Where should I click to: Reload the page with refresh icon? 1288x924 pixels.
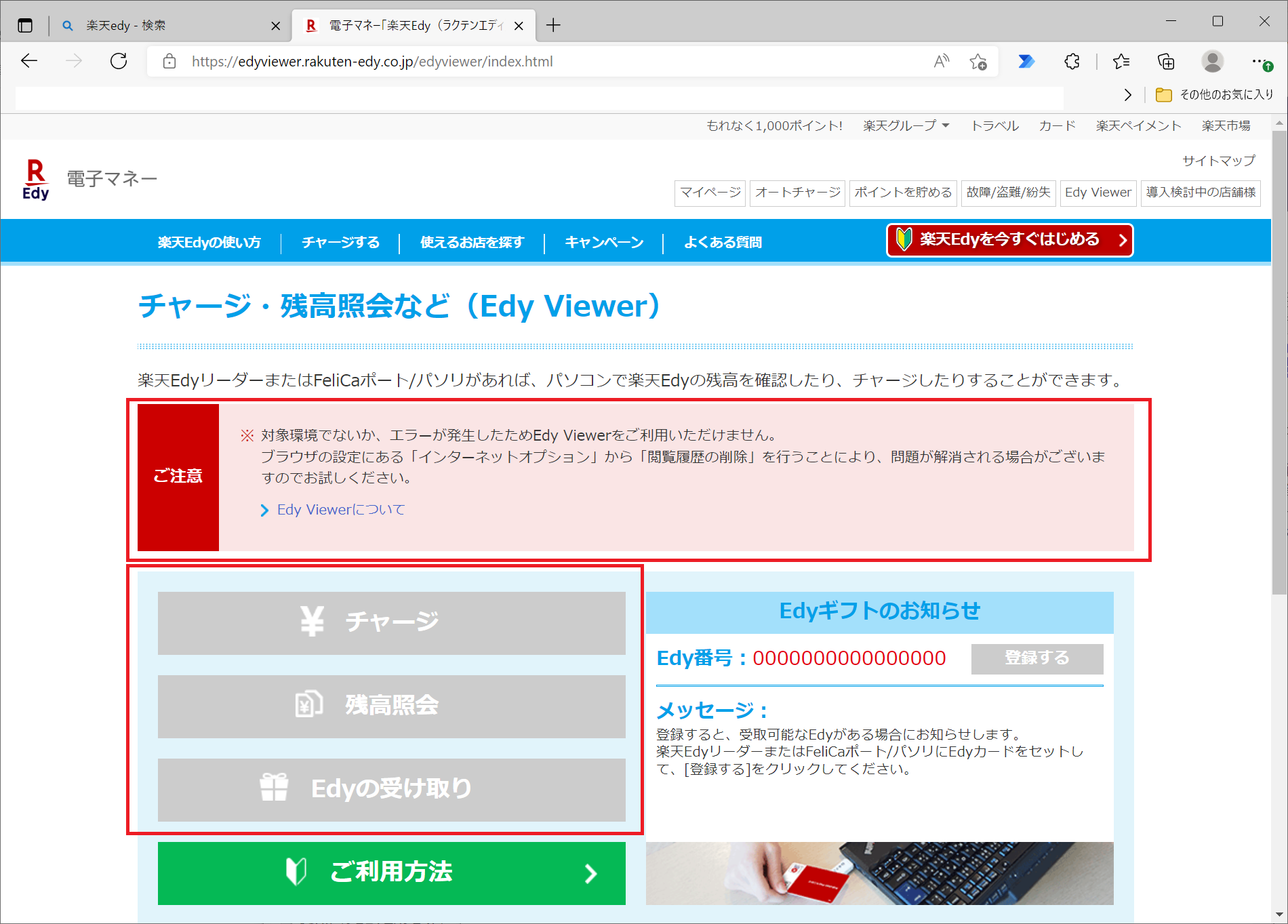pyautogui.click(x=119, y=61)
